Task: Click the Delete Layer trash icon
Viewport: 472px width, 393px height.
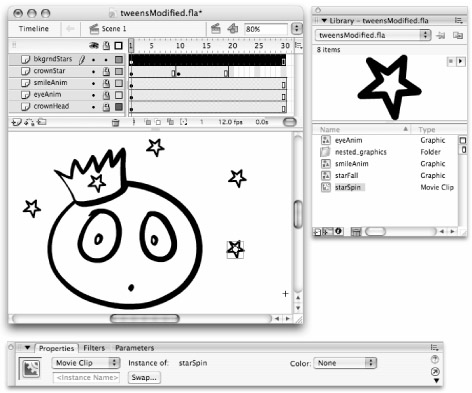Action: click(x=115, y=123)
